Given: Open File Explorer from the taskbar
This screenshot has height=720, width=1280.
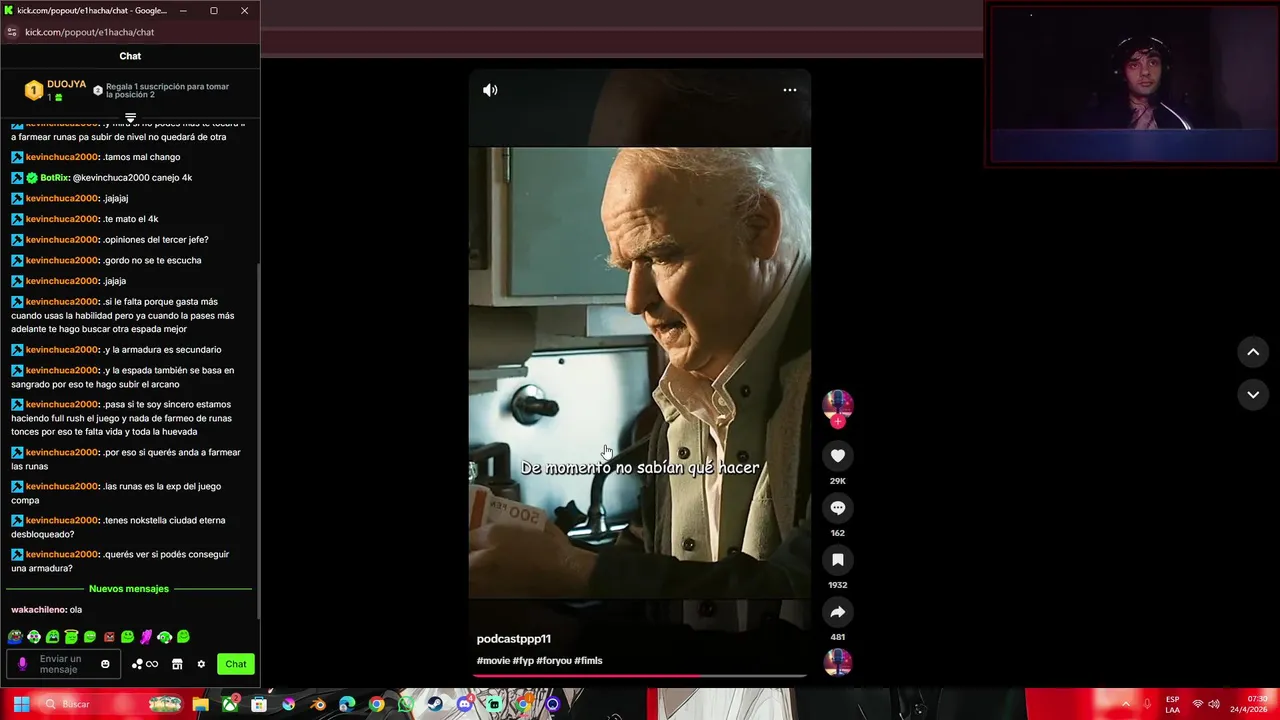Looking at the screenshot, I should tap(200, 704).
